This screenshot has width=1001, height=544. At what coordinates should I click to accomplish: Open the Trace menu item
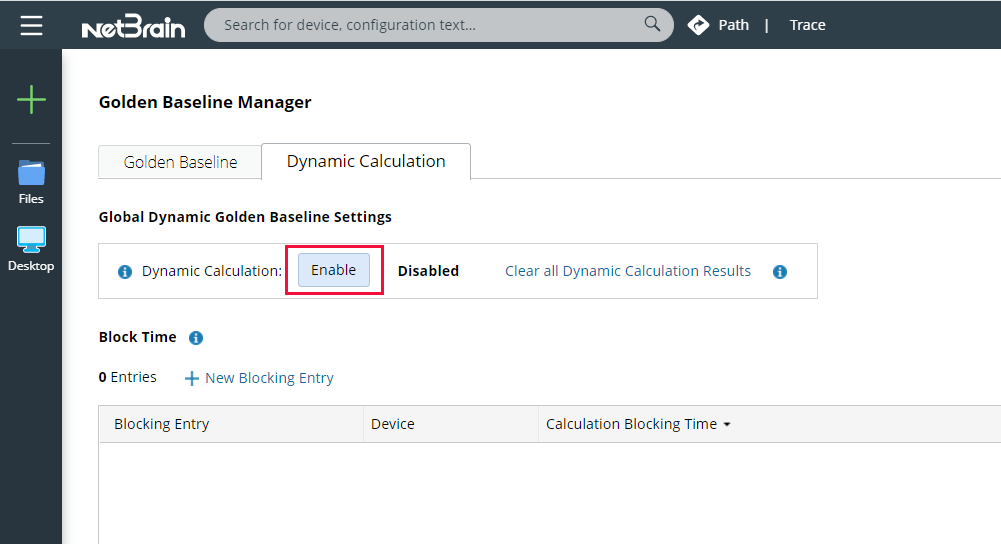click(808, 25)
